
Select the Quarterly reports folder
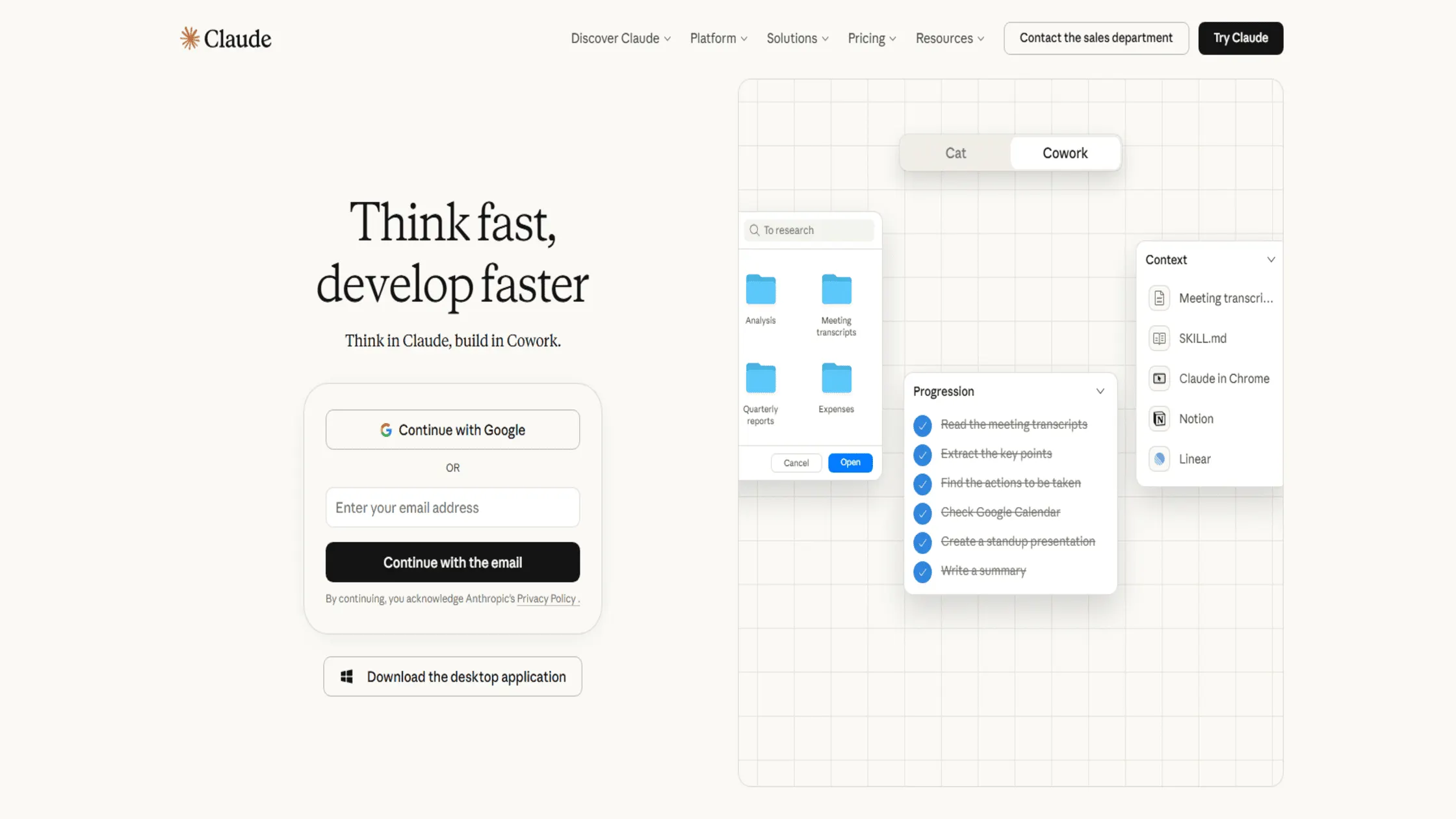pos(760,378)
